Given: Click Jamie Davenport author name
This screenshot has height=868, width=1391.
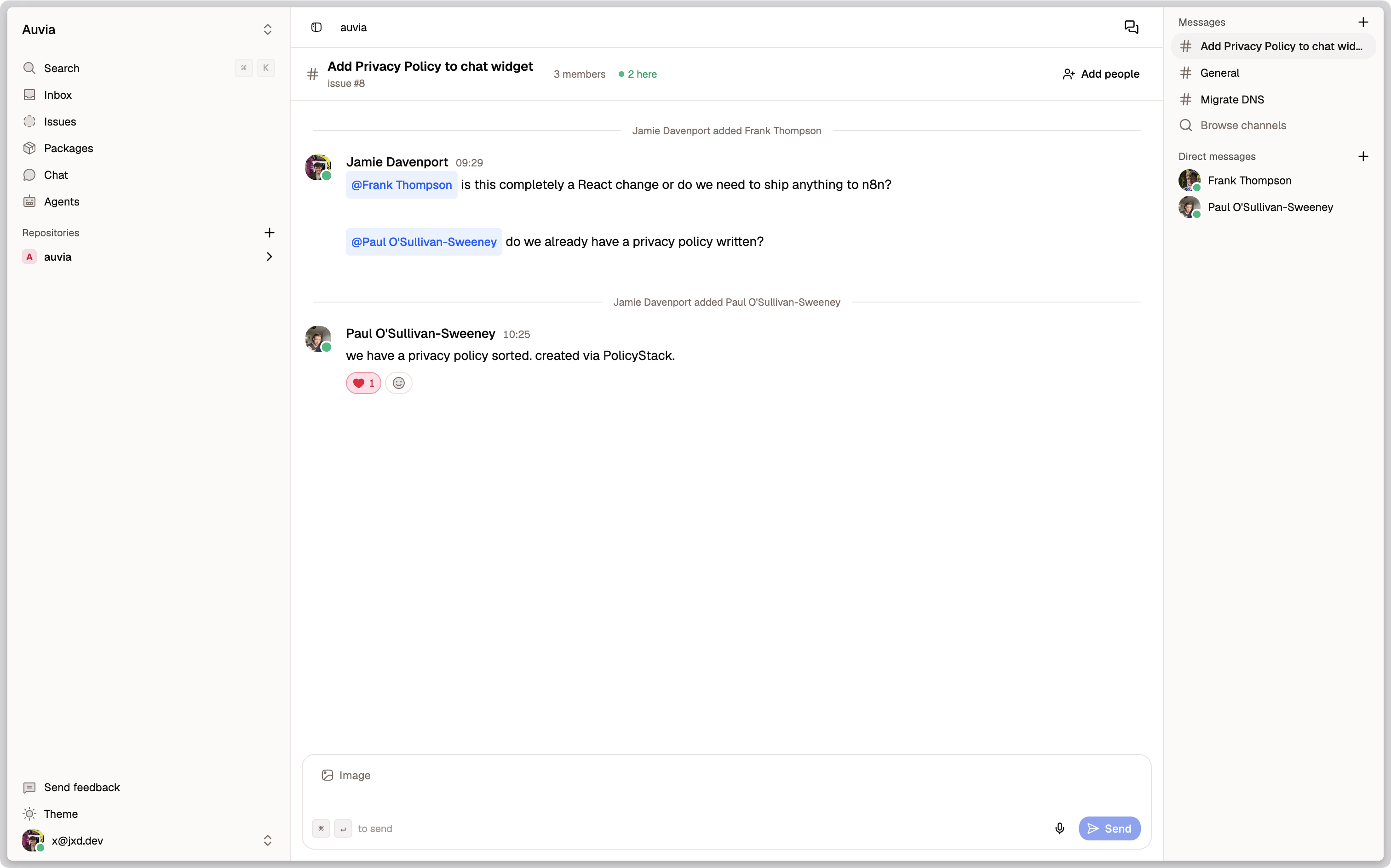Looking at the screenshot, I should coord(397,162).
